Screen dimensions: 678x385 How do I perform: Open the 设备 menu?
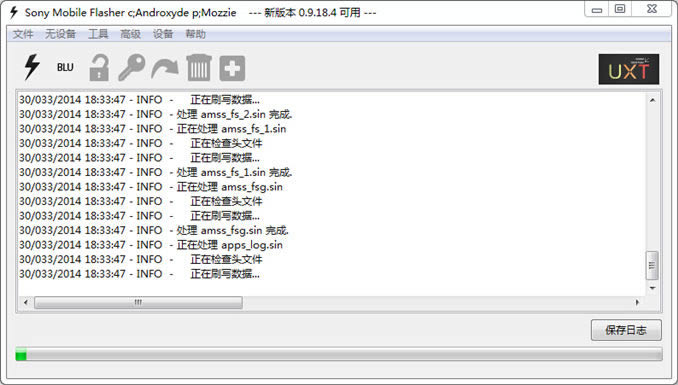pyautogui.click(x=163, y=34)
